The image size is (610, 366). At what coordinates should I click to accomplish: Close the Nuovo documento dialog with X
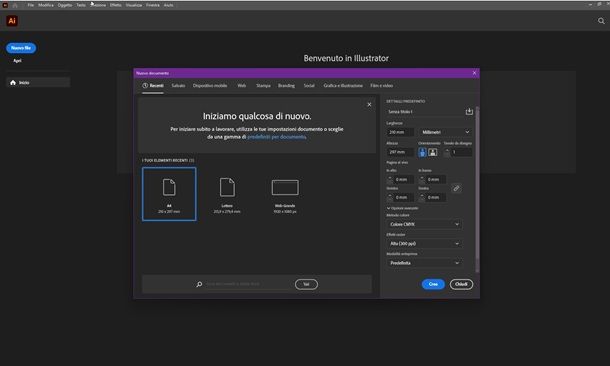[474, 73]
